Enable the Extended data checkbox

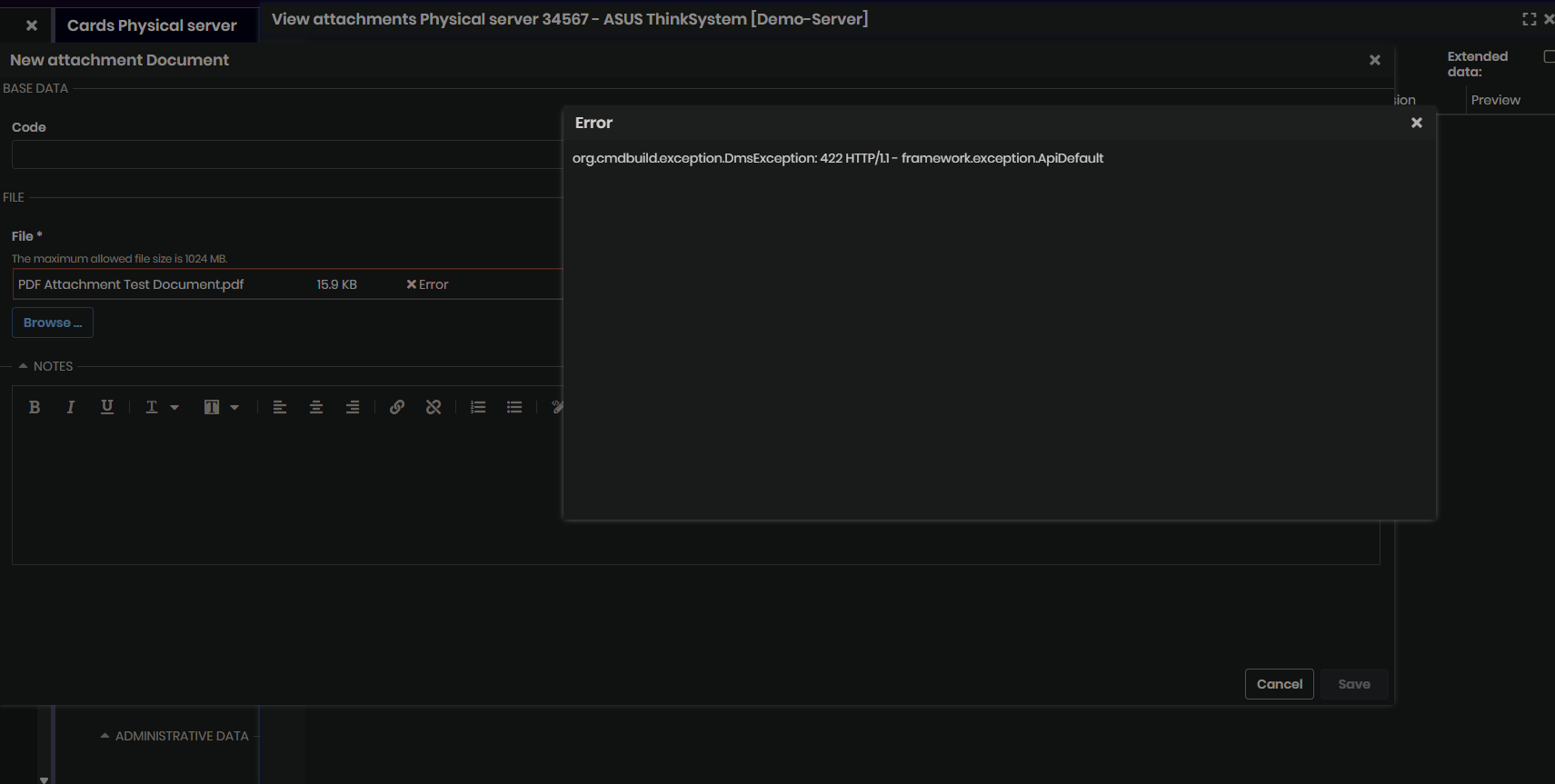(x=1549, y=56)
